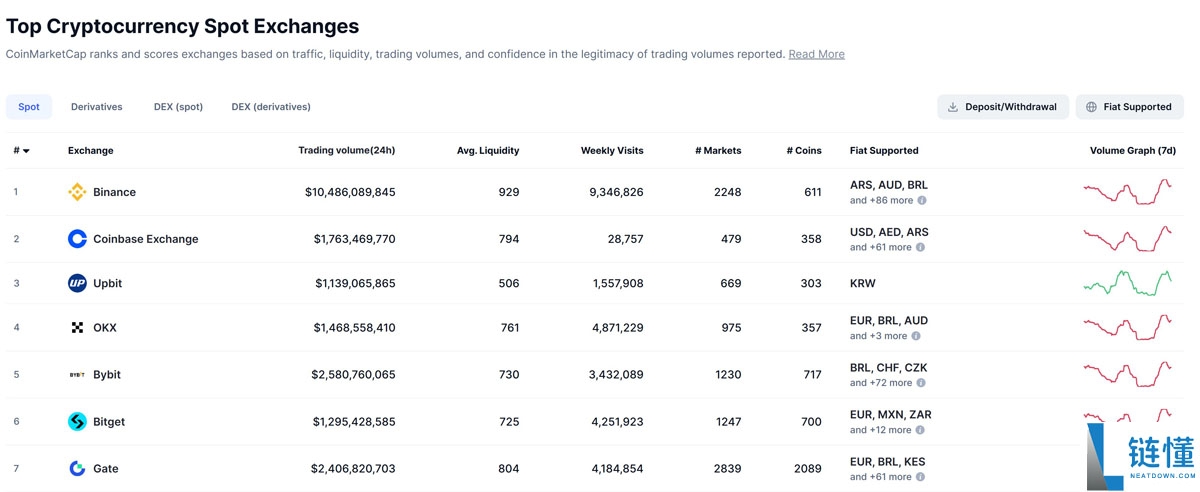This screenshot has height=492, width=1200.
Task: Open the Bybit exchange link
Action: pyautogui.click(x=107, y=375)
